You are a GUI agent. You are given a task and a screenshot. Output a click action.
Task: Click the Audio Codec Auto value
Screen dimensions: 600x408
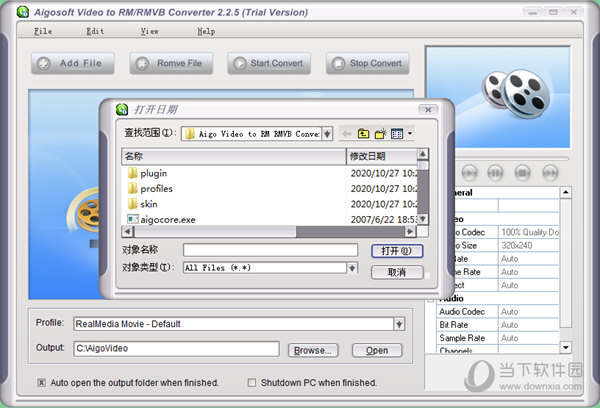[528, 312]
